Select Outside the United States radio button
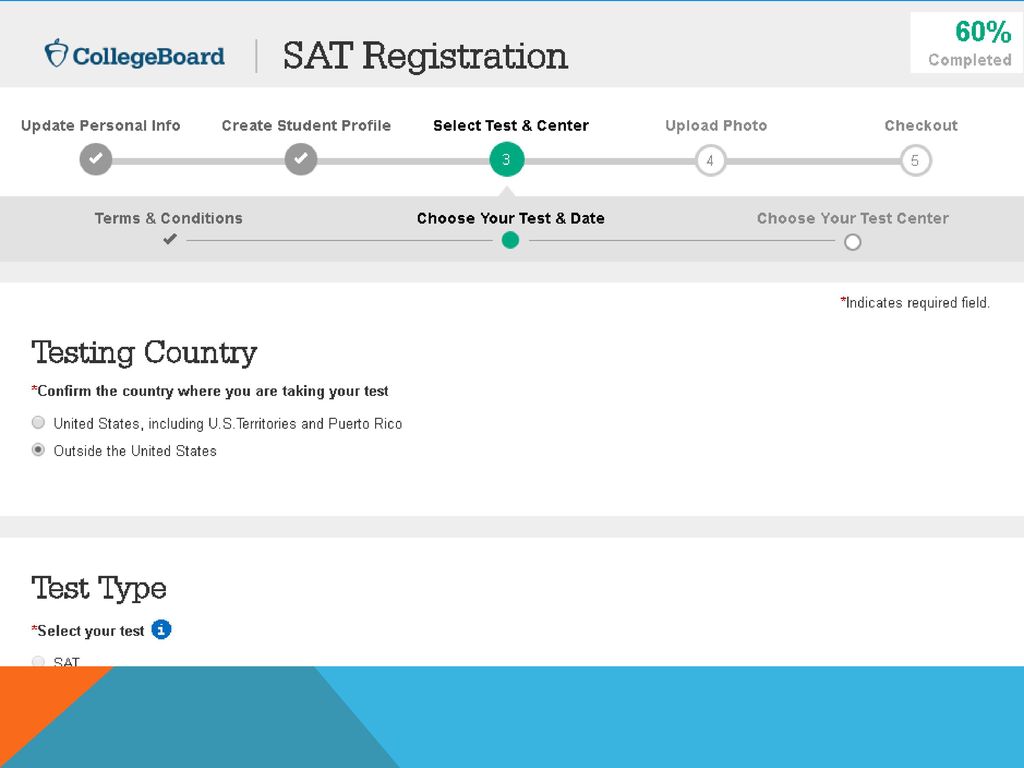 pos(39,450)
